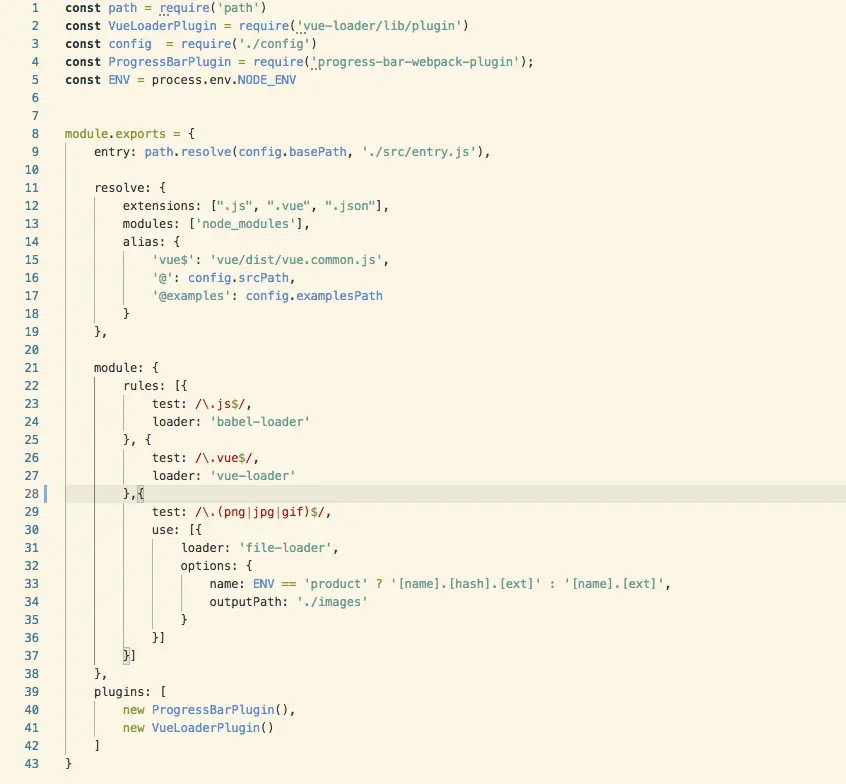This screenshot has width=846, height=784.
Task: Click 'product' string on line 33
Action: coord(336,584)
